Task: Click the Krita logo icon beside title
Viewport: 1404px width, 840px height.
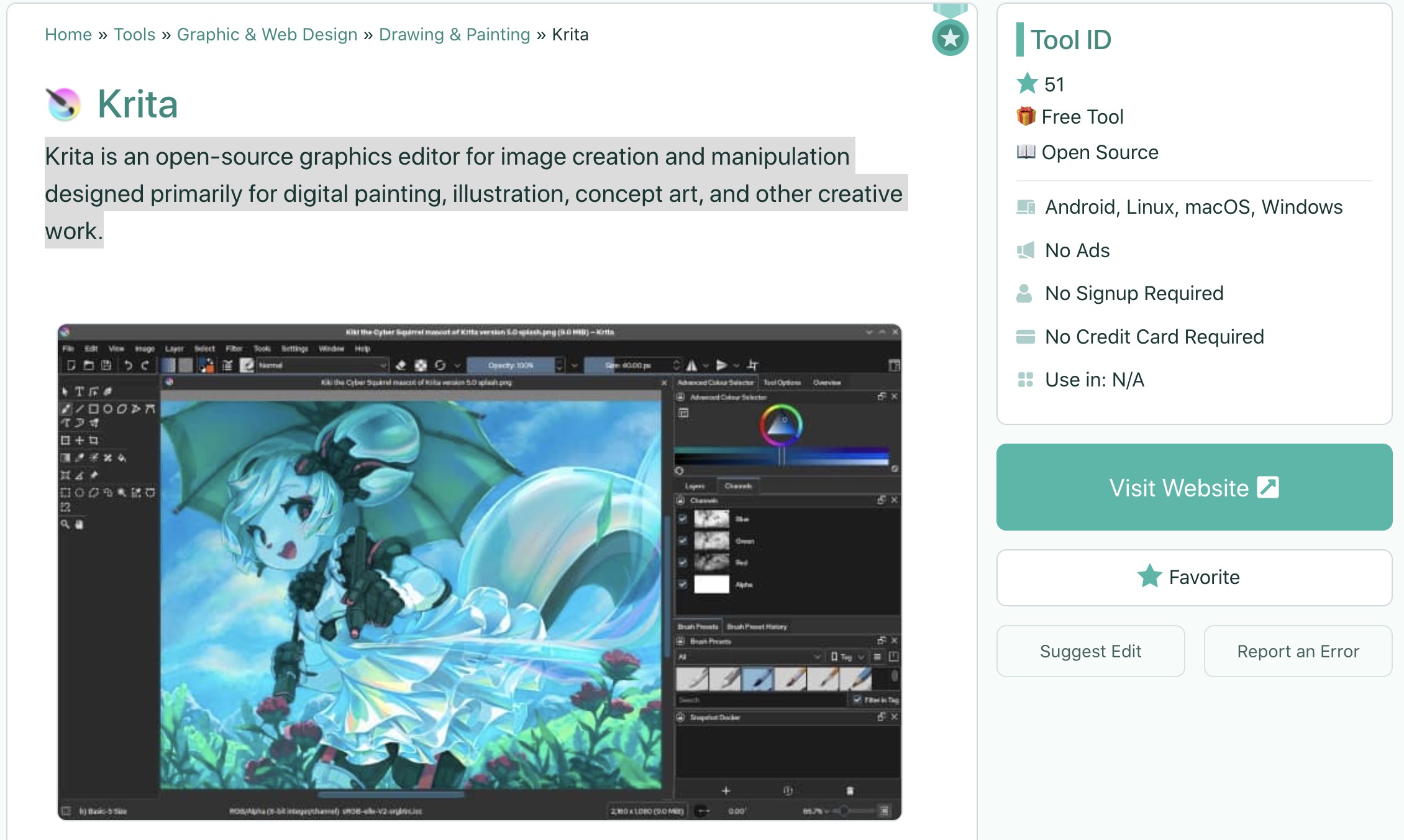Action: pos(63,104)
